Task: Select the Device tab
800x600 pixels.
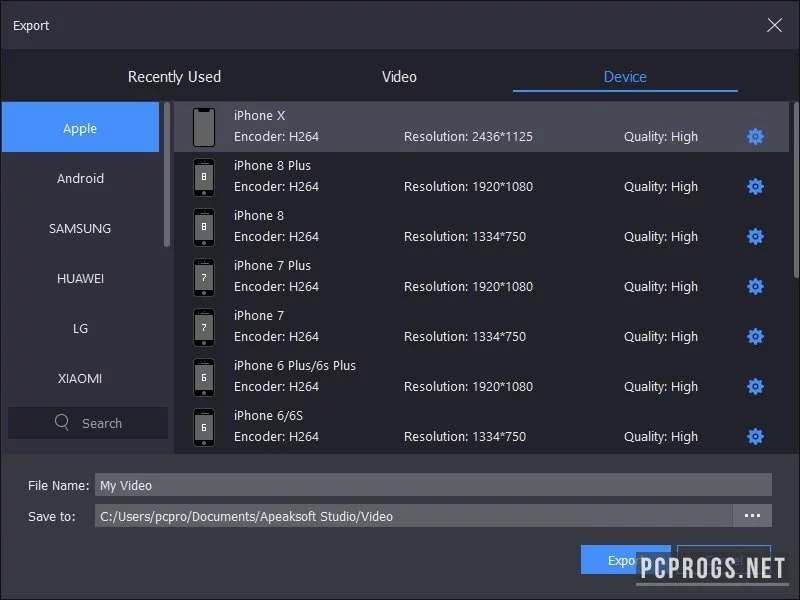Action: click(x=625, y=77)
